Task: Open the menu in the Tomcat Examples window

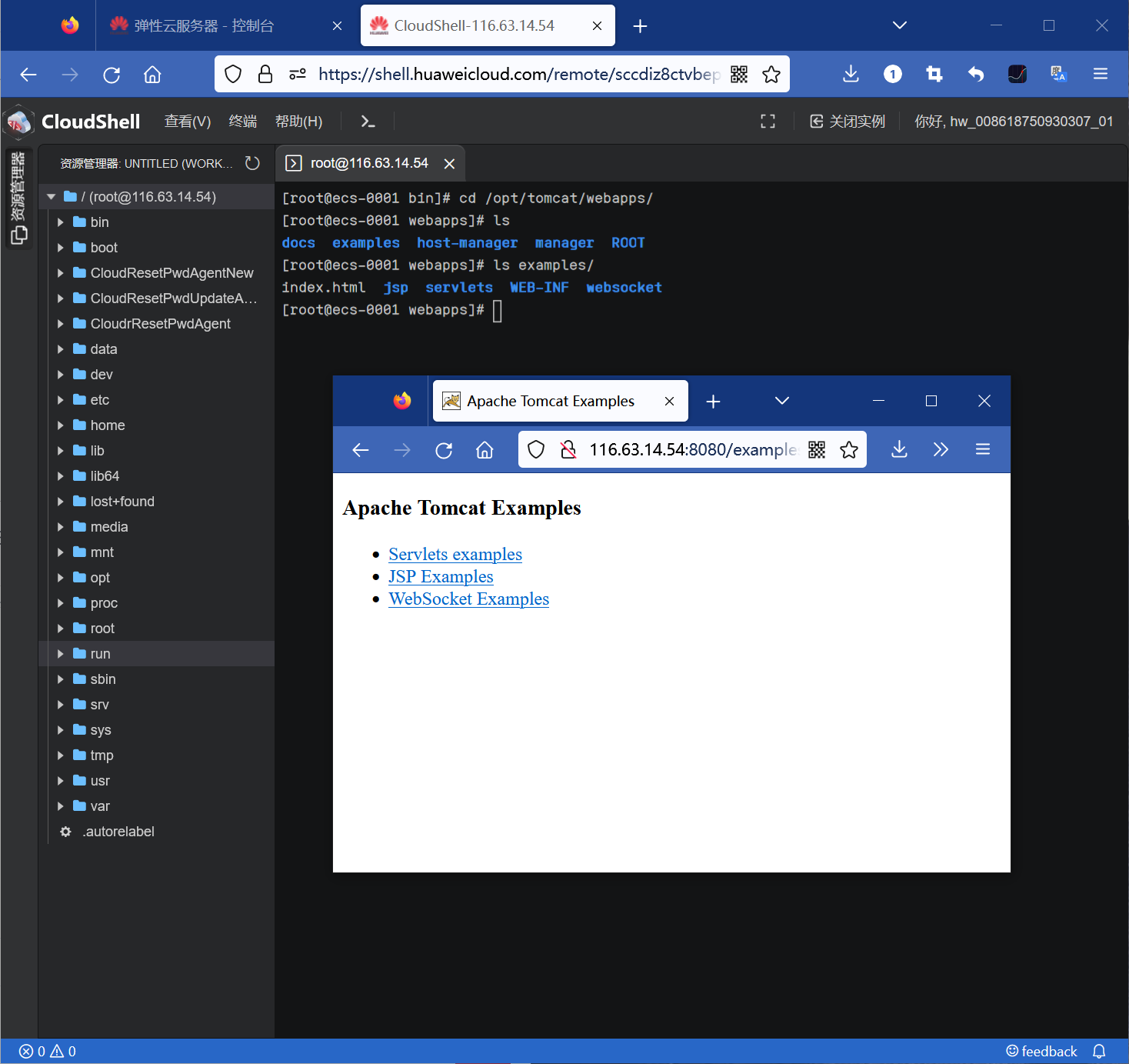Action: pos(982,449)
